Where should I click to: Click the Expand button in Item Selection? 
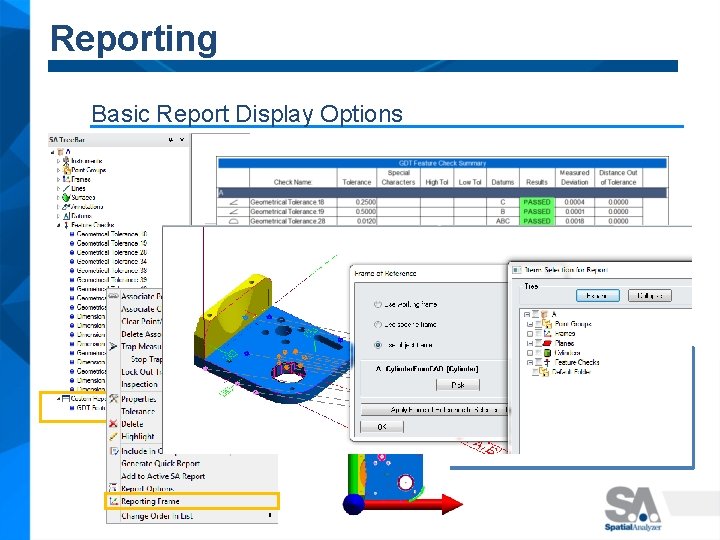(597, 296)
